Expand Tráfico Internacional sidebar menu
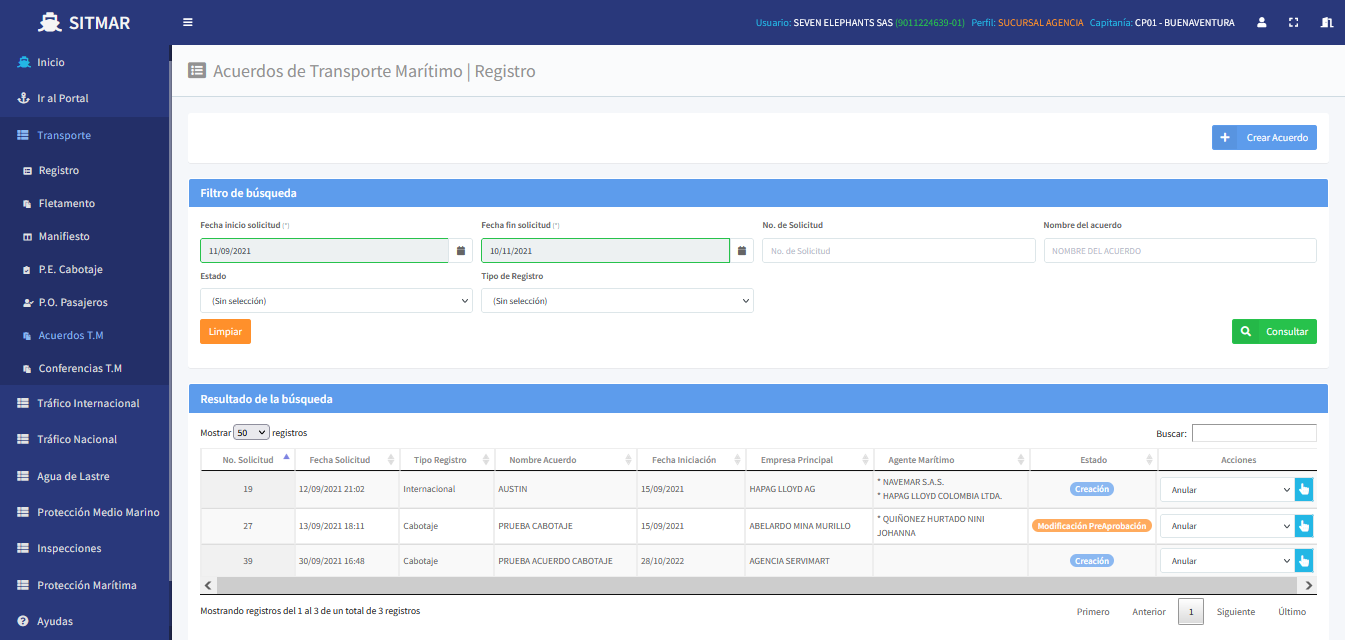Screen dimensions: 1345x640 tap(88, 404)
